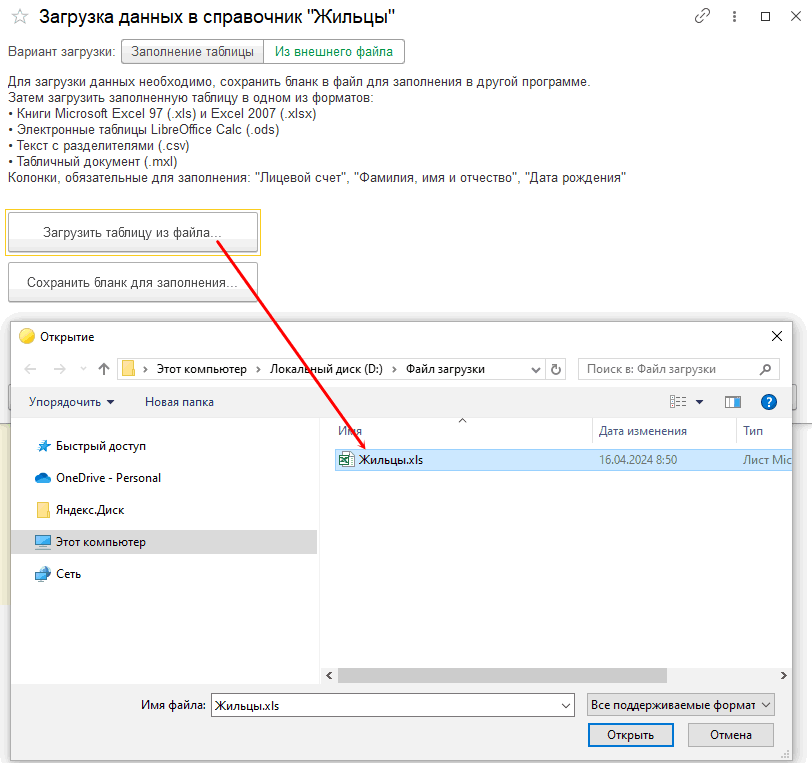Open 'Все поддерживаемые формат' file type dropdown
Viewport: 812px width, 763px height.
(x=680, y=705)
